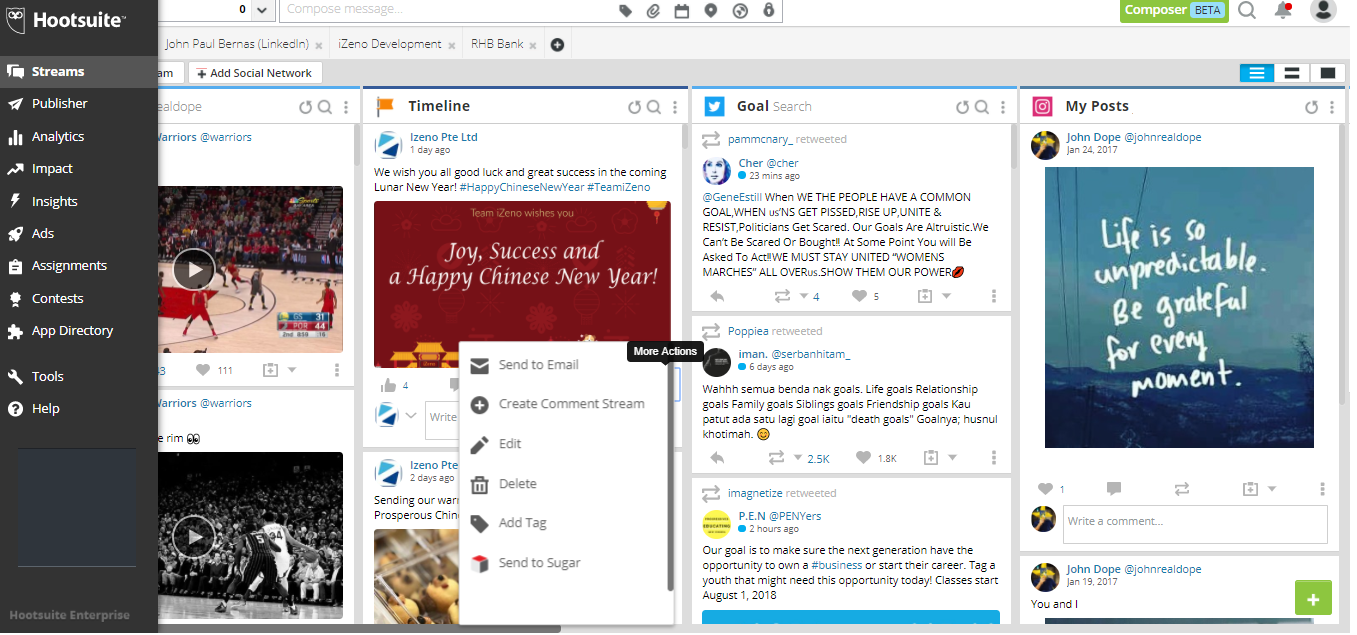This screenshot has width=1357, height=635.
Task: Open more options on Cher's tweet
Action: coord(994,296)
